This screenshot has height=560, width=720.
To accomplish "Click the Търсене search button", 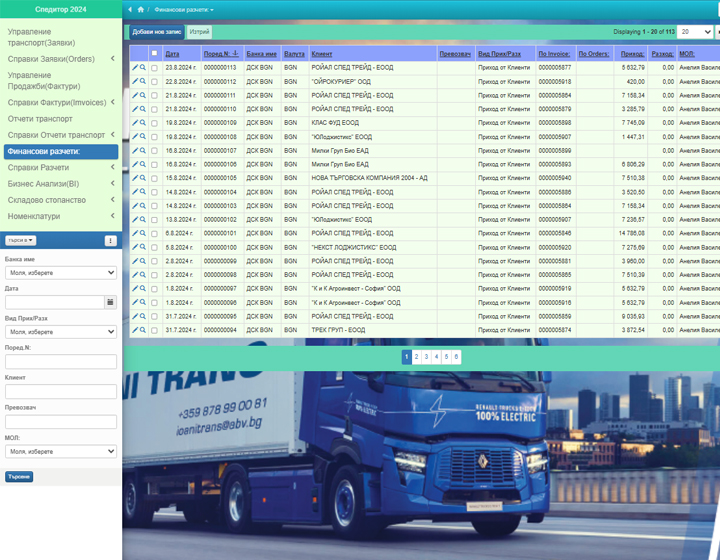I will (19, 476).
